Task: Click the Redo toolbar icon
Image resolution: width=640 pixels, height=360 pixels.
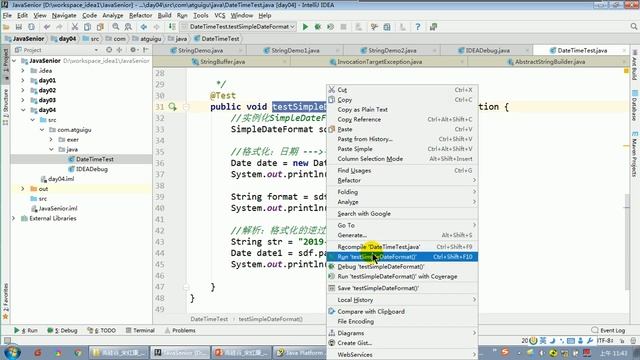Action: [60, 27]
